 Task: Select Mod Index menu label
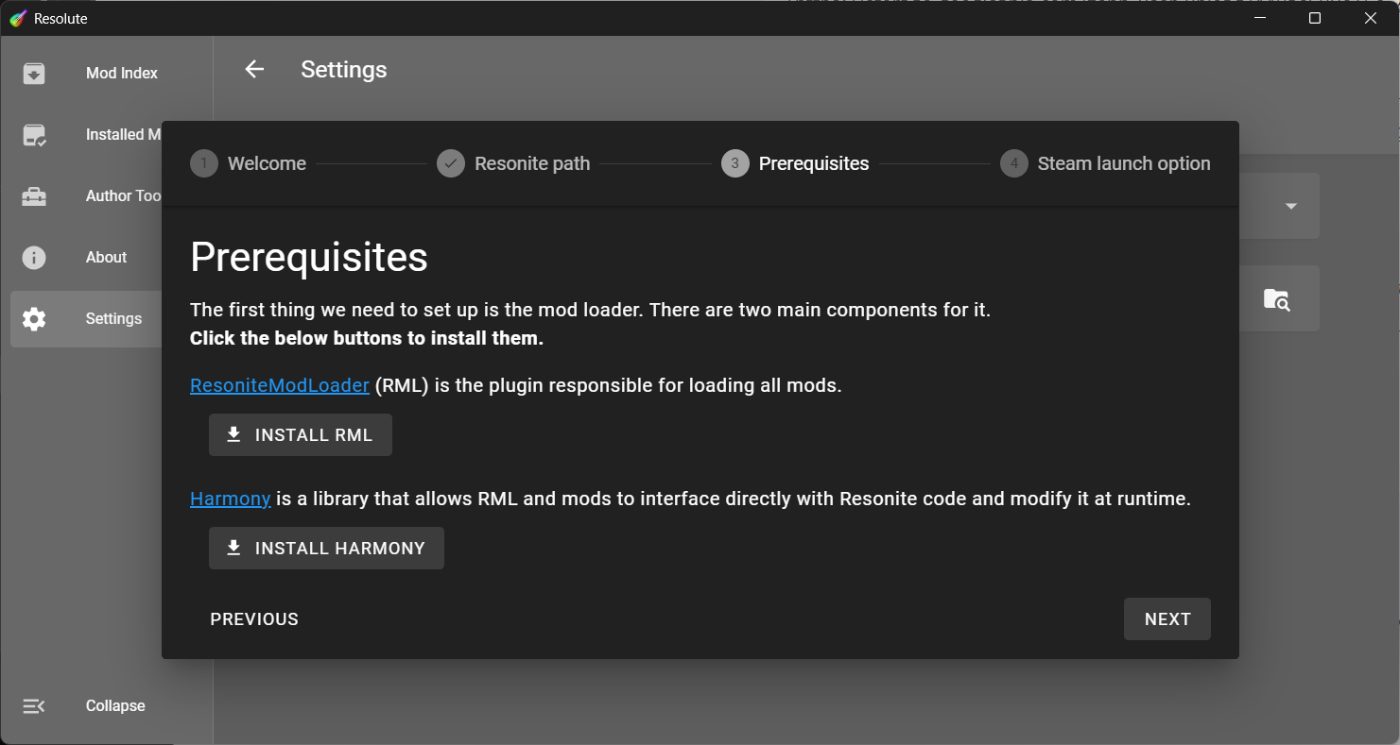click(122, 73)
